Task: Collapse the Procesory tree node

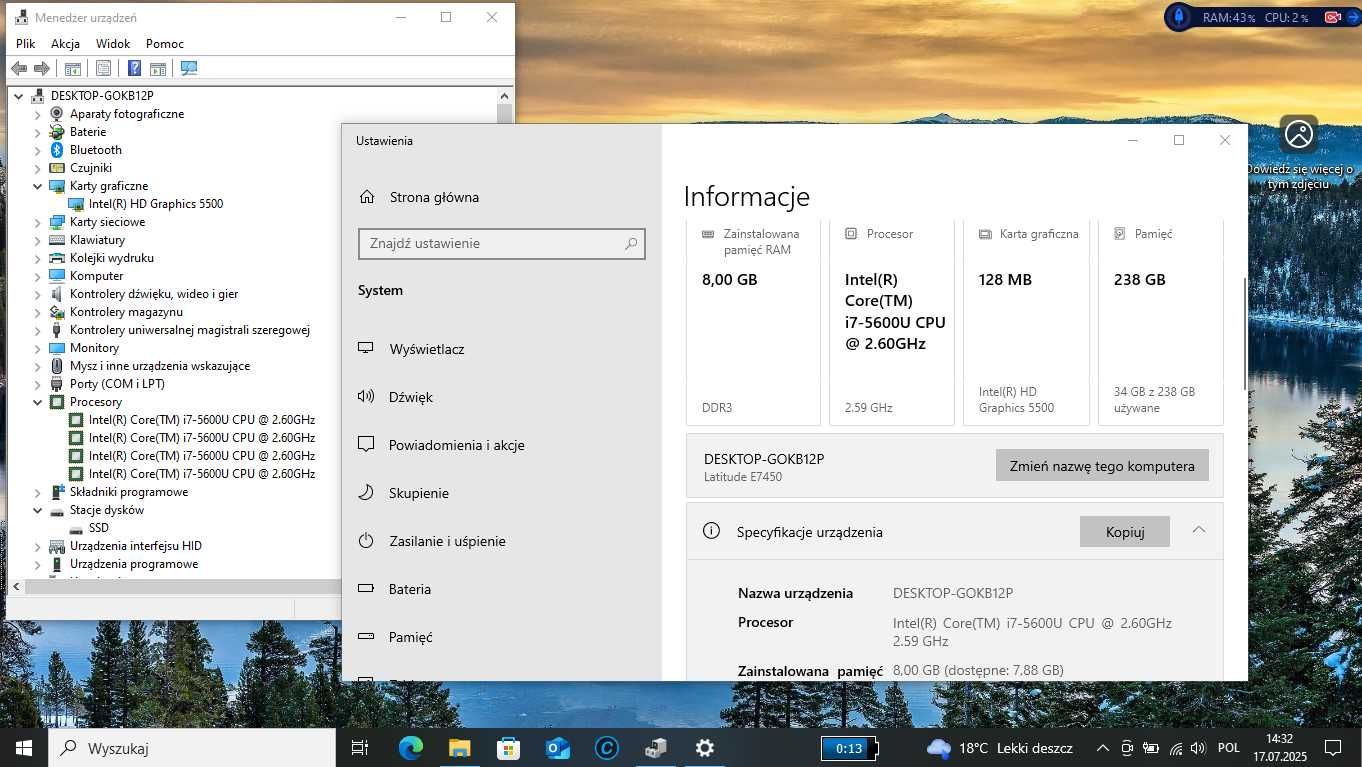Action: [38, 402]
